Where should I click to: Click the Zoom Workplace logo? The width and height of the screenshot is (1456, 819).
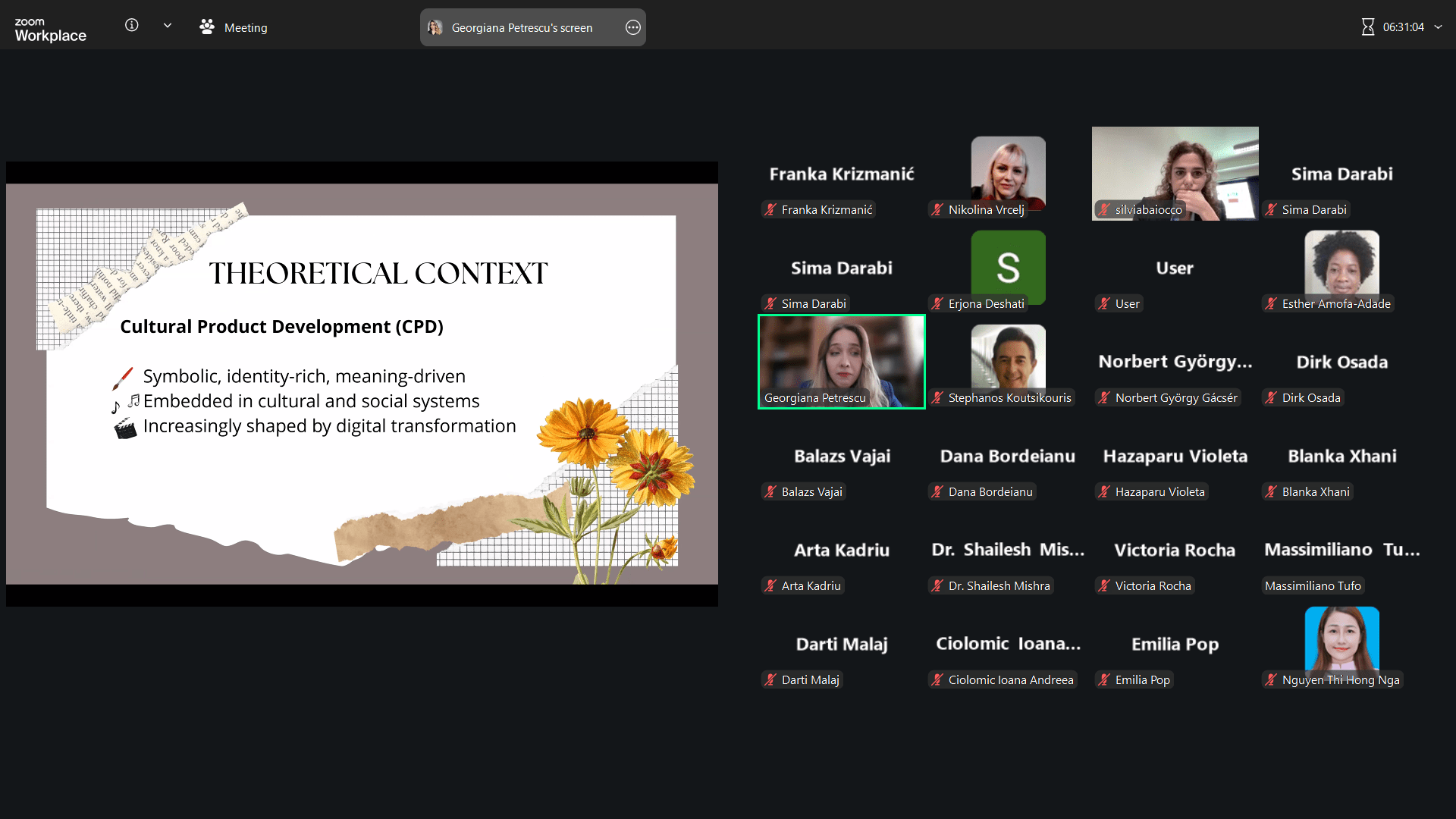[x=50, y=30]
